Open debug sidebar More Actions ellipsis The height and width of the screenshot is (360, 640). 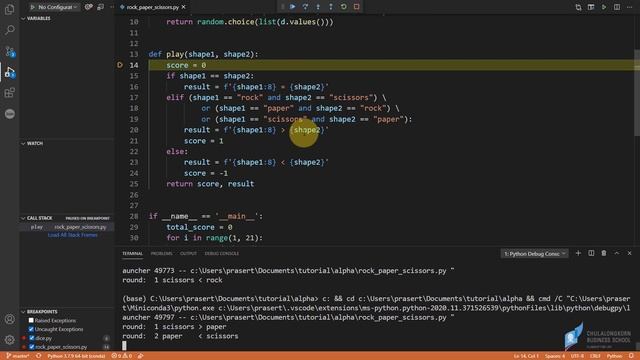tap(112, 7)
